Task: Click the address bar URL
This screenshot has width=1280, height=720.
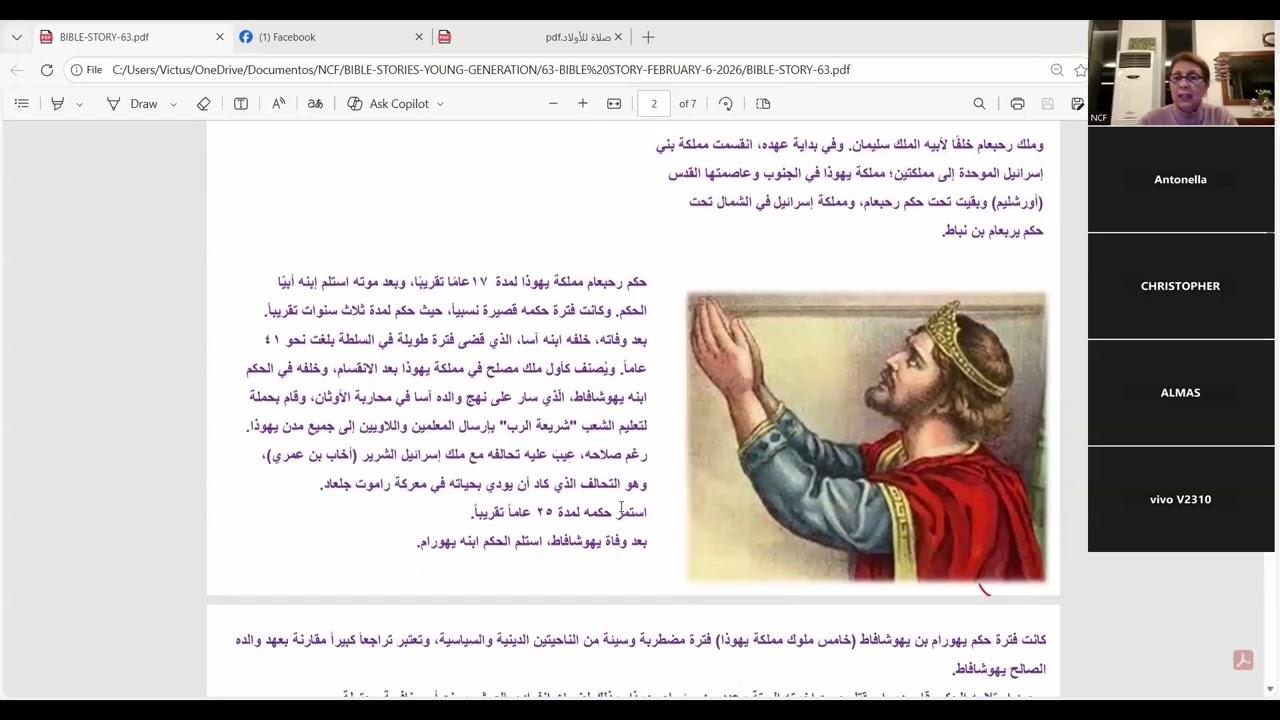Action: [x=481, y=70]
